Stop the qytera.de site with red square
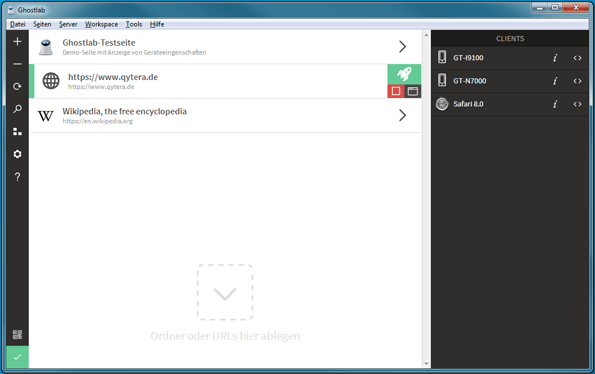595x374 pixels. click(396, 91)
